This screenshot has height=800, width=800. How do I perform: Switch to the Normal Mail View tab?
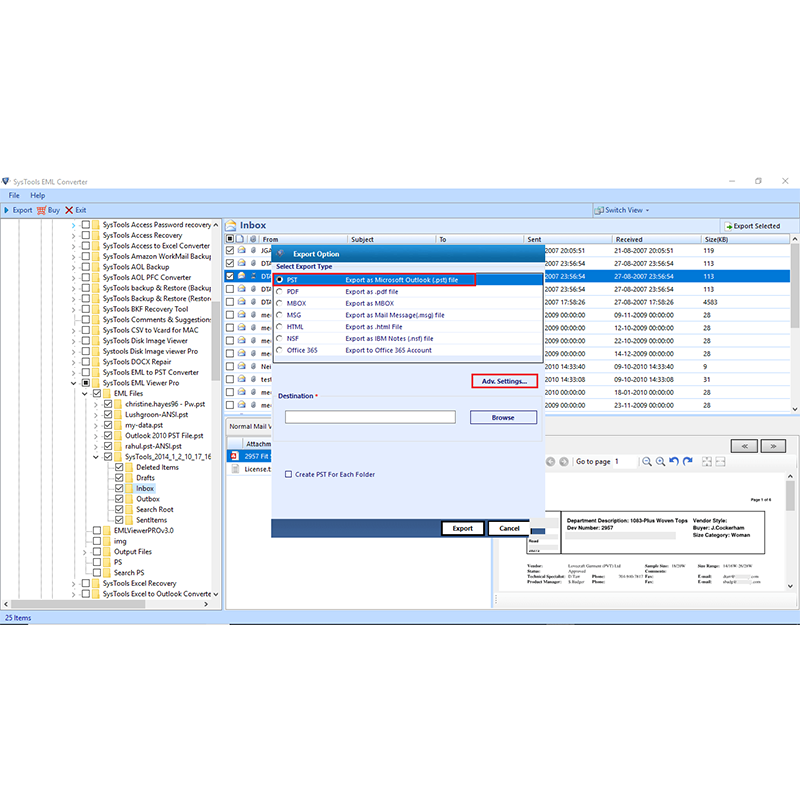tap(249, 427)
